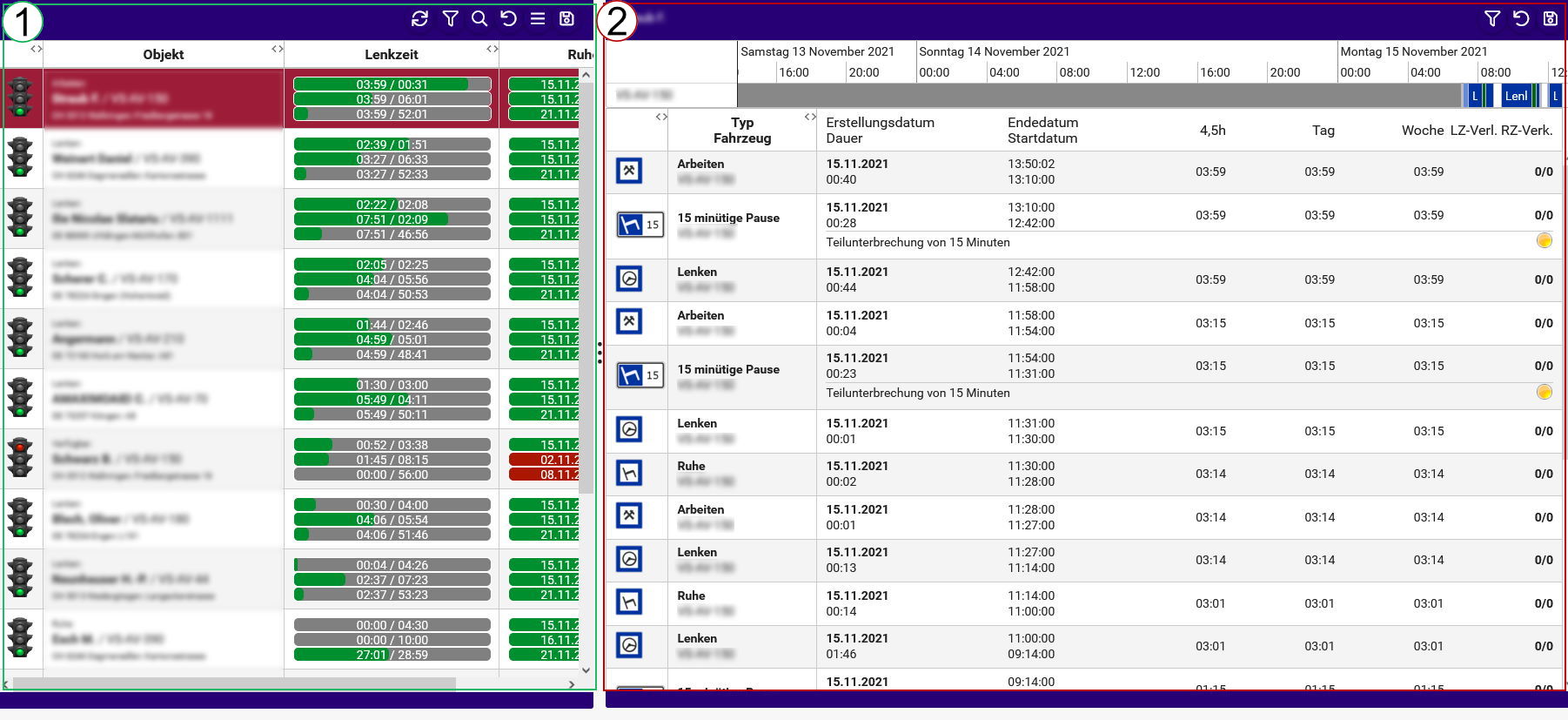
Task: Expand column arrows next to Objekt header
Action: pos(278,49)
